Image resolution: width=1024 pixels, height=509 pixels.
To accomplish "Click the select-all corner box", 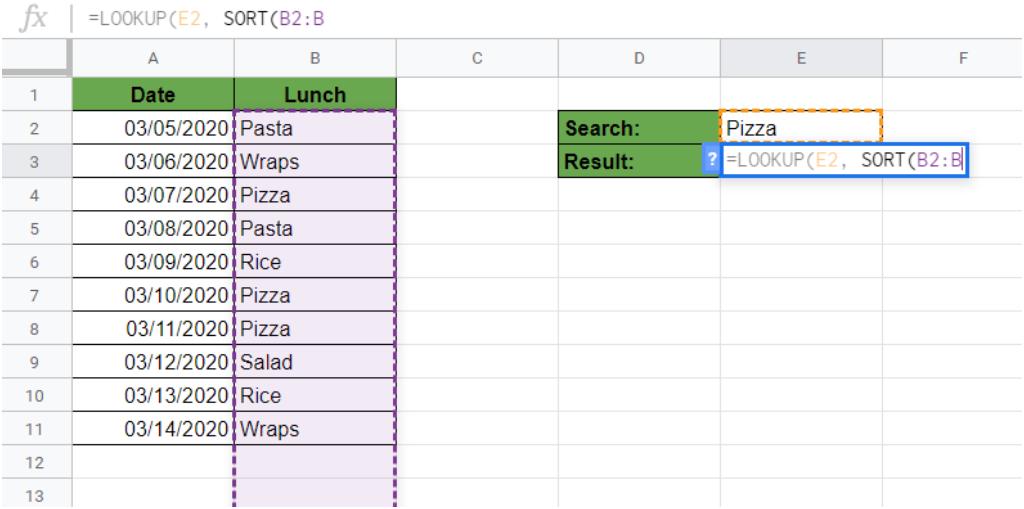I will 33,60.
